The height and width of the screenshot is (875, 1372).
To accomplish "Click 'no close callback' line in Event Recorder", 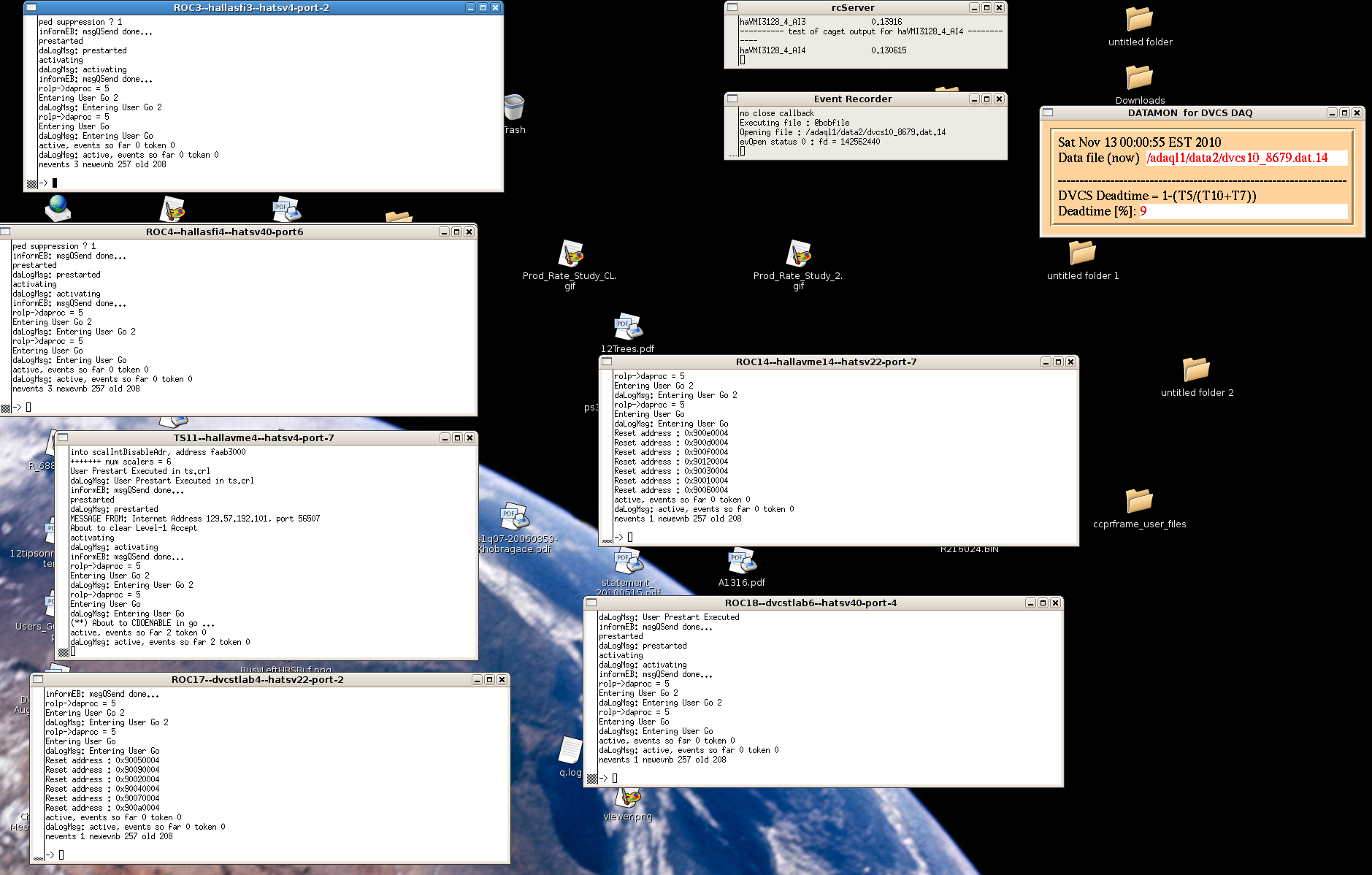I will (776, 113).
